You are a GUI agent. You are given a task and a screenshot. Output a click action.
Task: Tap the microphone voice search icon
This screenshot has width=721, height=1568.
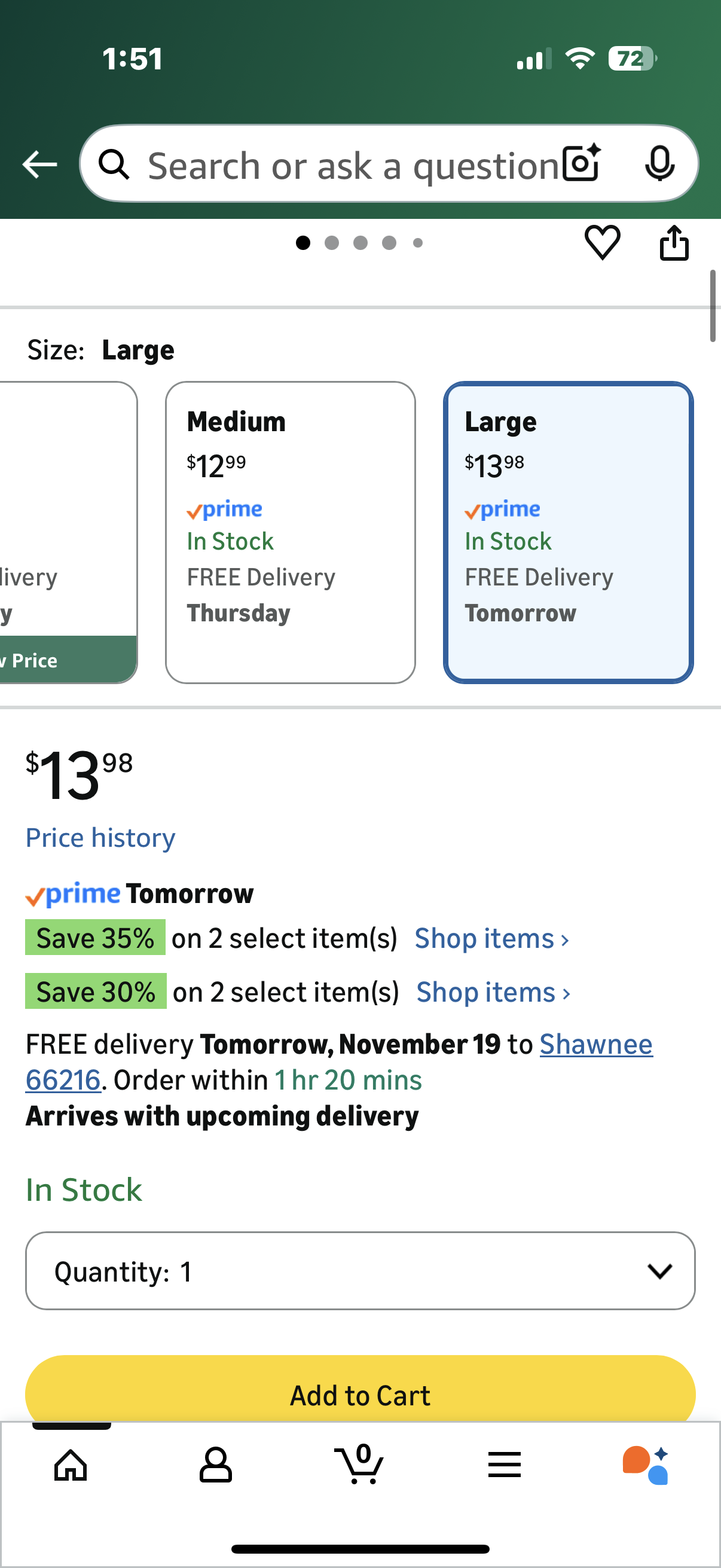(659, 164)
